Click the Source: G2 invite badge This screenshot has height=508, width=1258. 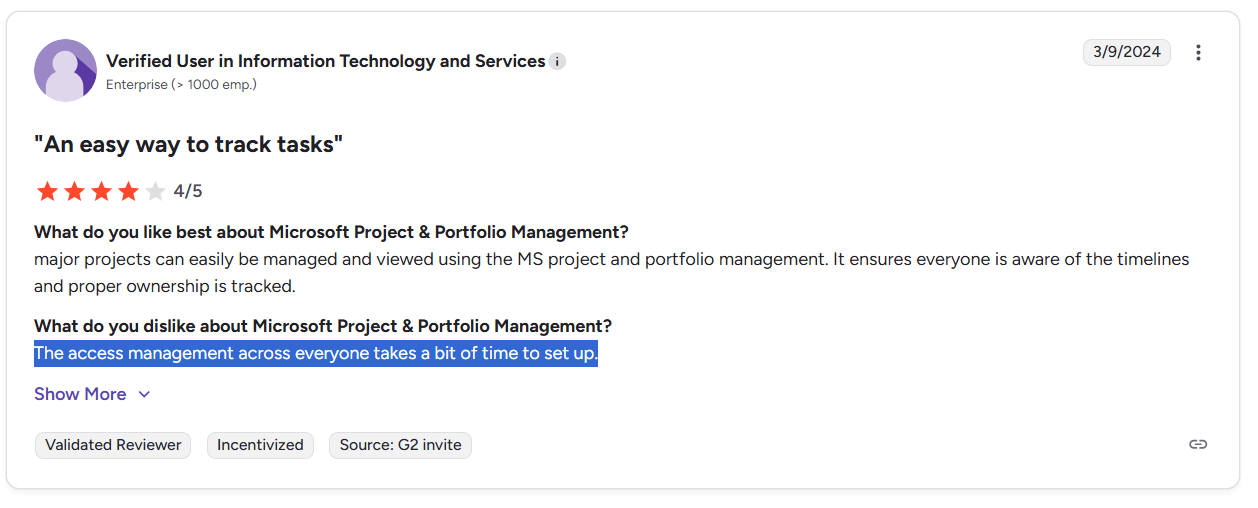(400, 445)
